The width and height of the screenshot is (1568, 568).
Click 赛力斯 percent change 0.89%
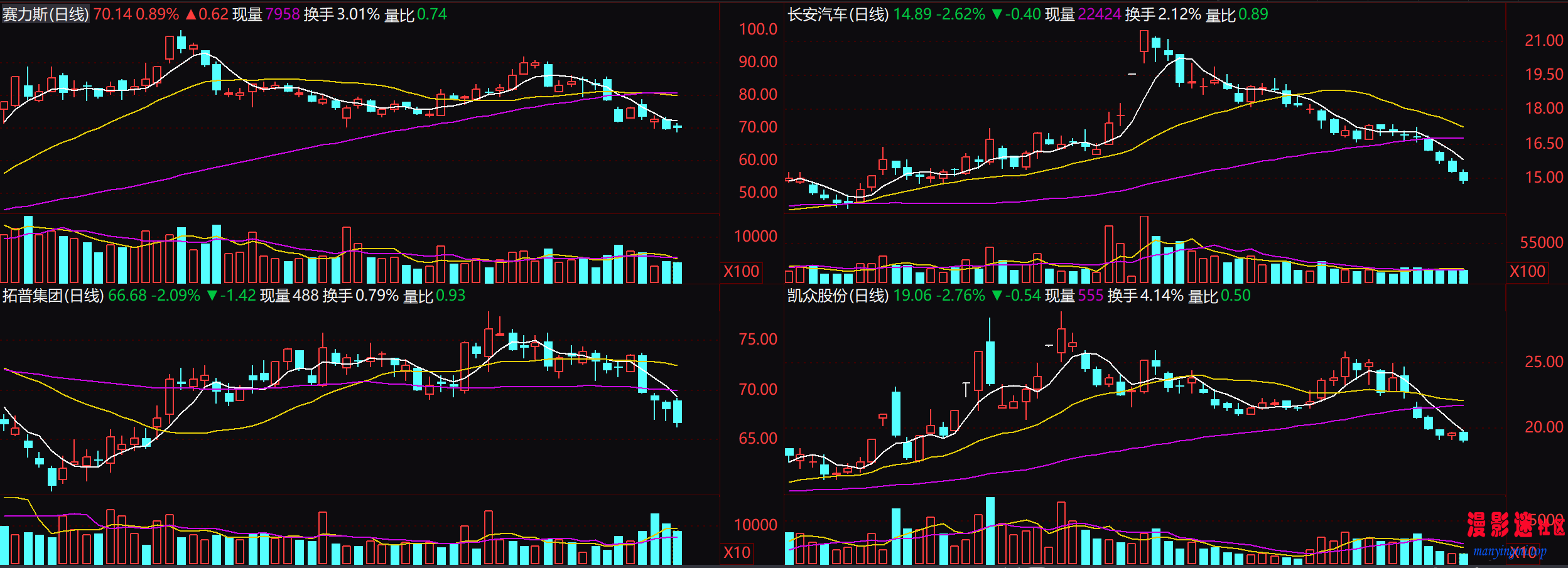click(x=158, y=14)
